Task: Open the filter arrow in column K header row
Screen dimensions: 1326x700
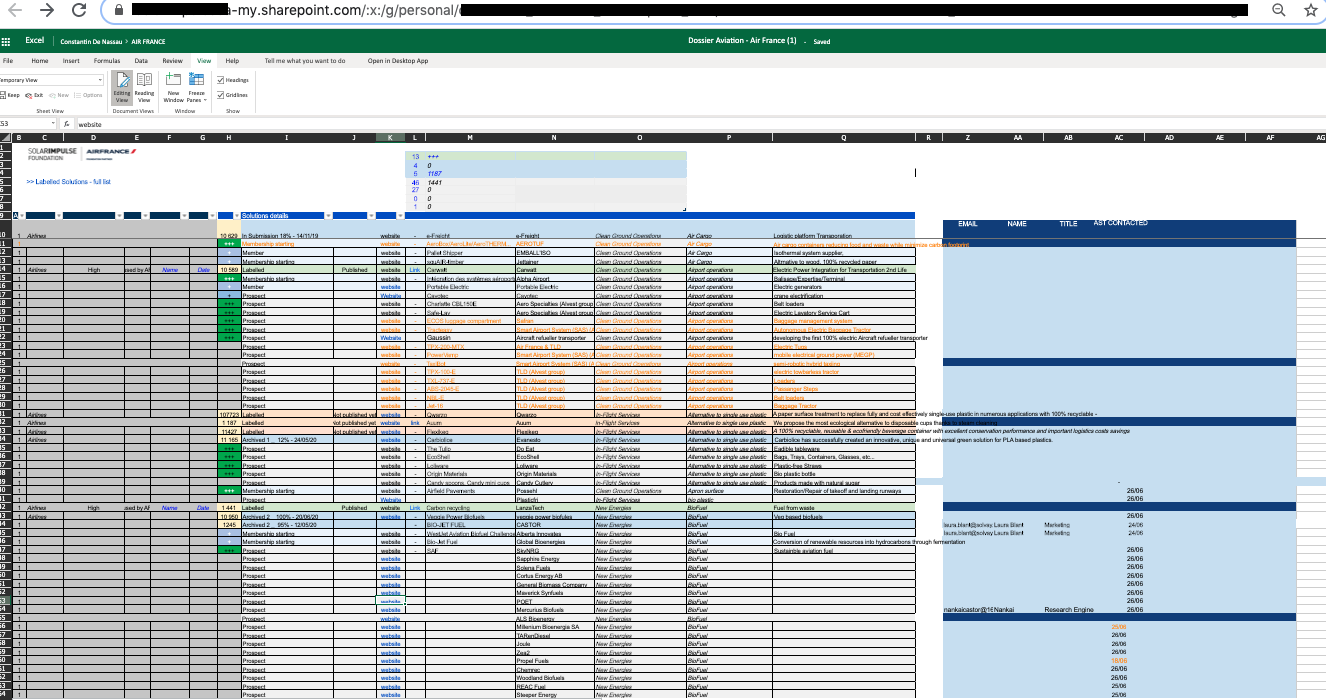Action: click(x=400, y=216)
